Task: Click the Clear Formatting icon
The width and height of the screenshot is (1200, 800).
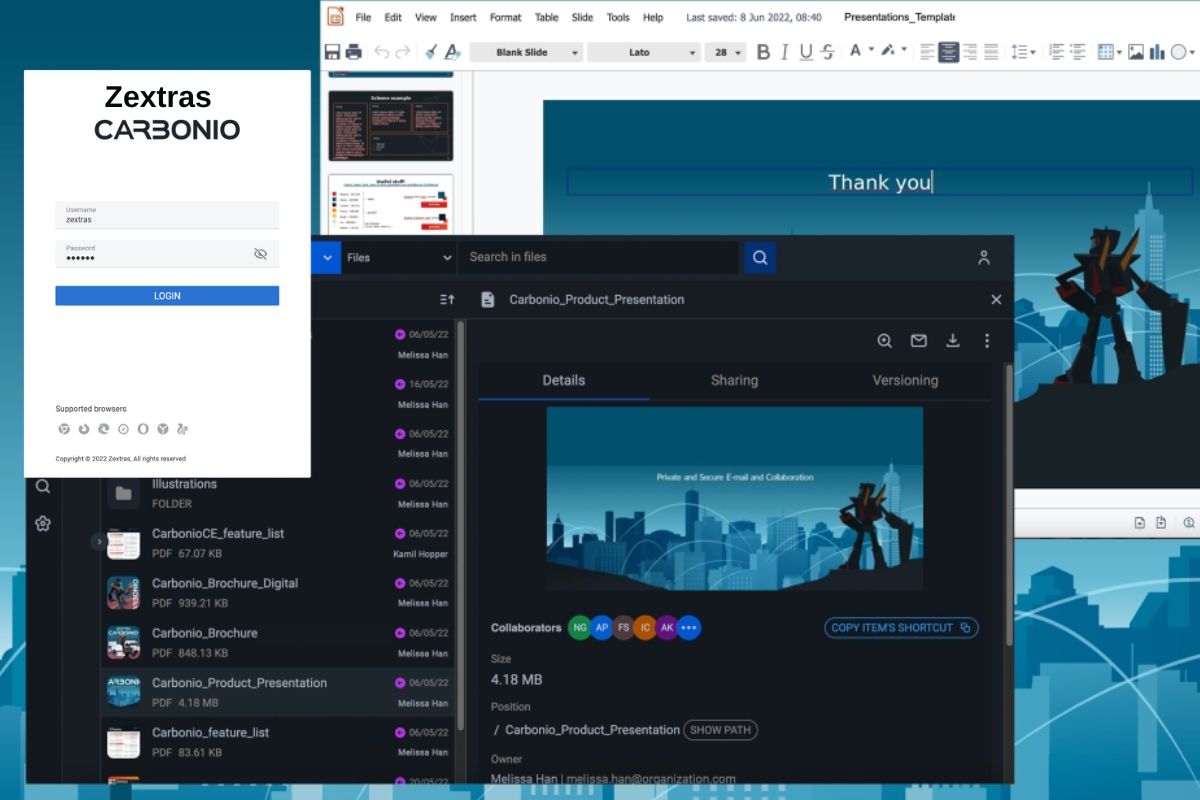Action: pyautogui.click(x=452, y=52)
